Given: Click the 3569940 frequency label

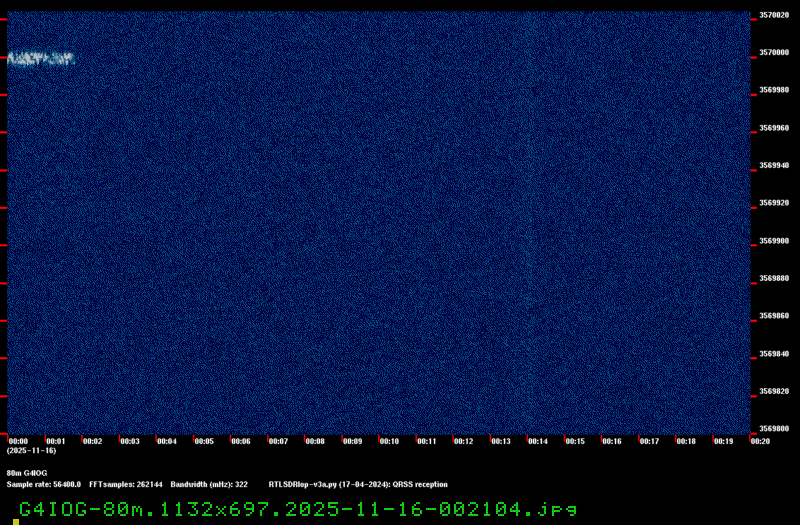Looking at the screenshot, I should click(x=774, y=165).
